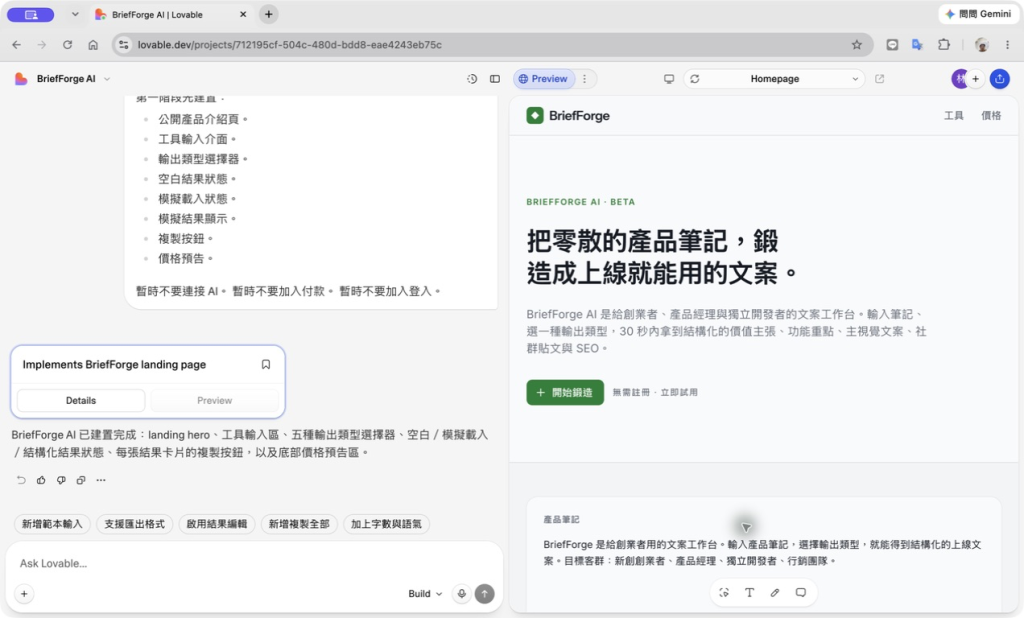The image size is (1024, 618).
Task: Open the Build mode dropdown
Action: point(425,594)
